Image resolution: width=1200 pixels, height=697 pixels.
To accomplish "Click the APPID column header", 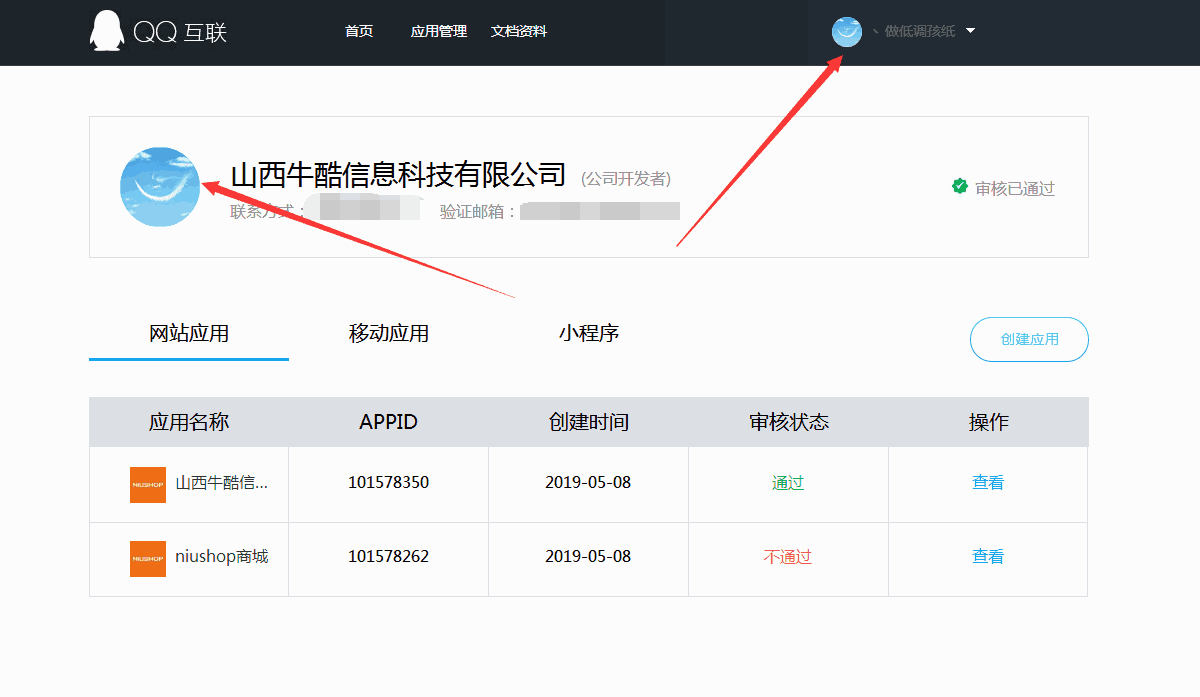I will (x=388, y=422).
